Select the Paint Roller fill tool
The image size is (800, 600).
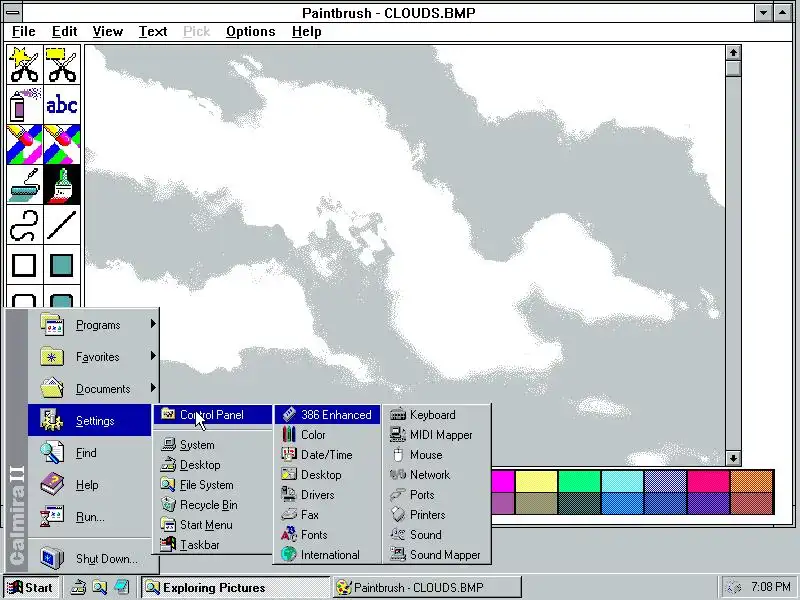(24, 184)
